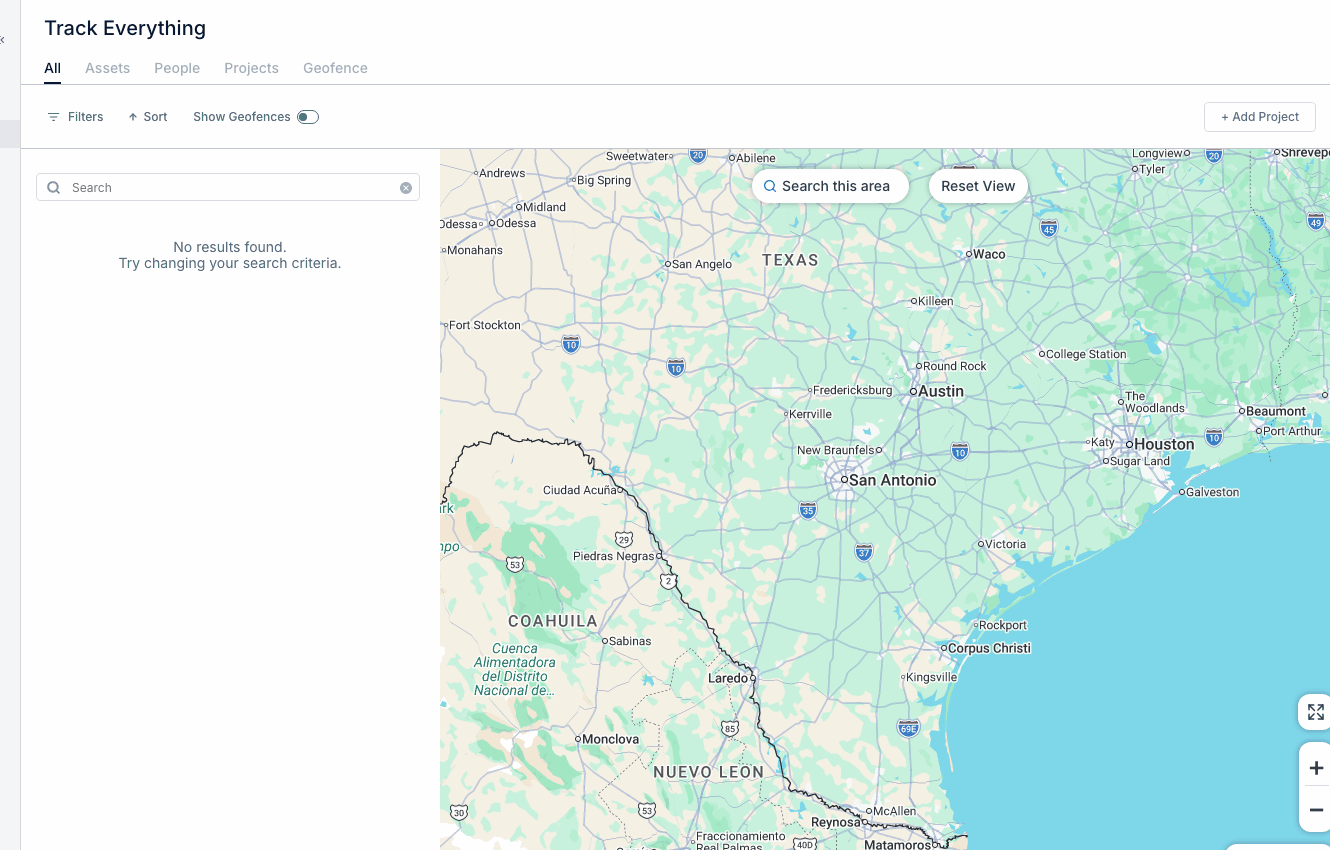Select the Projects tab
This screenshot has width=1330, height=850.
click(251, 68)
